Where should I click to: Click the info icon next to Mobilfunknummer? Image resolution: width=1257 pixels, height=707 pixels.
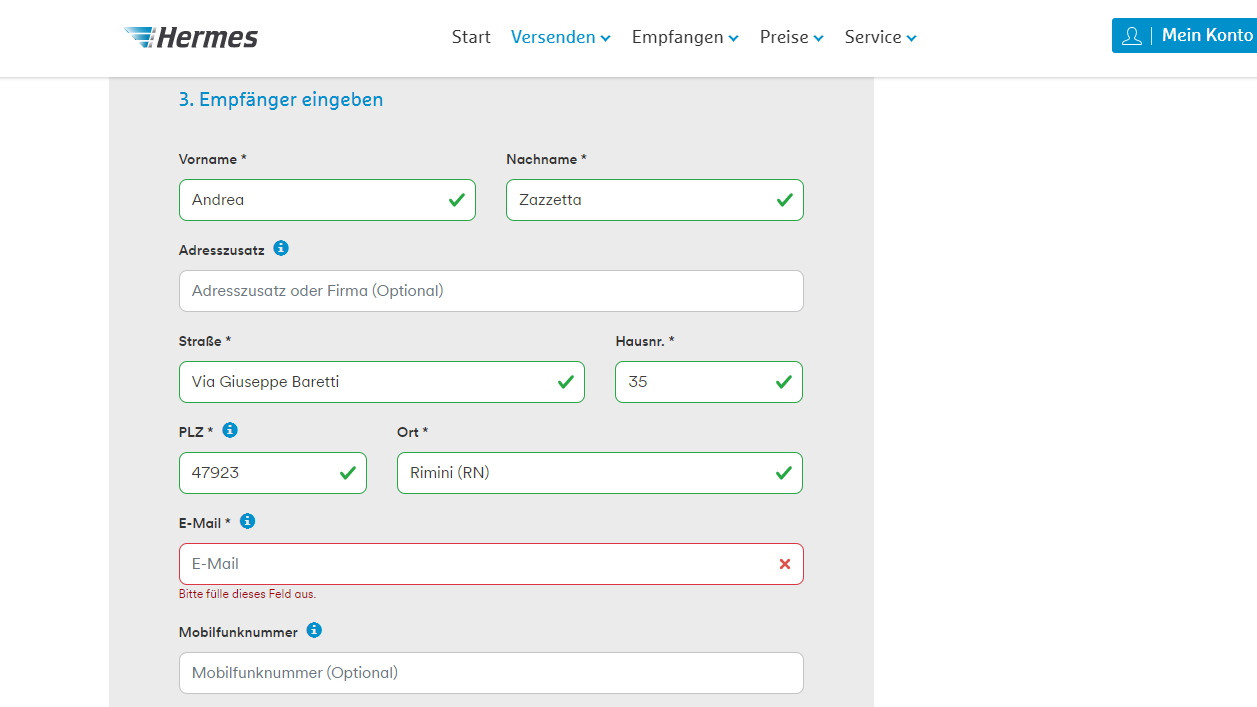pyautogui.click(x=314, y=630)
